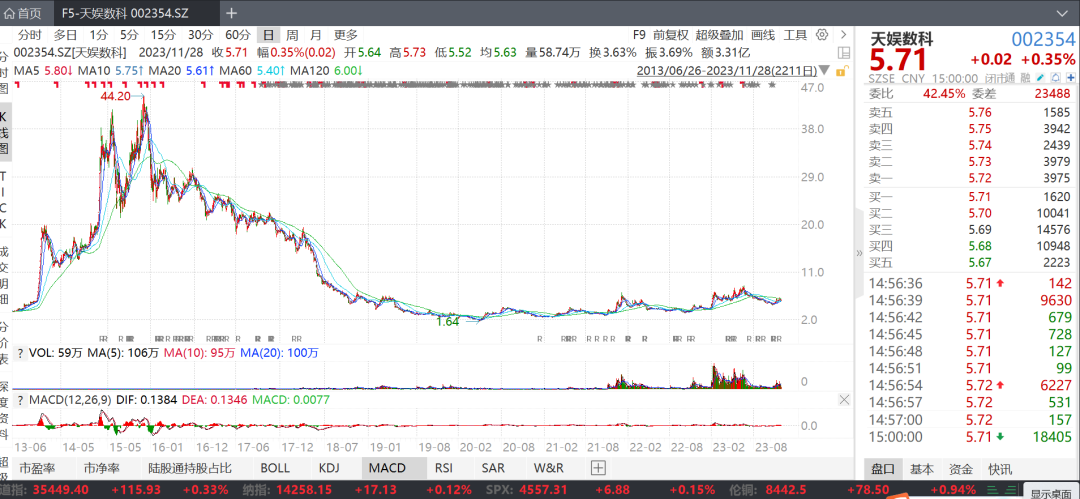Switch to the 多日 multi-day view
The image size is (1080, 499).
[x=66, y=35]
